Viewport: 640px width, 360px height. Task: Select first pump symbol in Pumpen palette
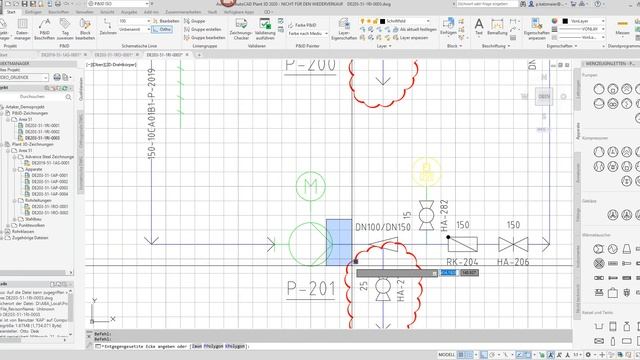point(599,89)
